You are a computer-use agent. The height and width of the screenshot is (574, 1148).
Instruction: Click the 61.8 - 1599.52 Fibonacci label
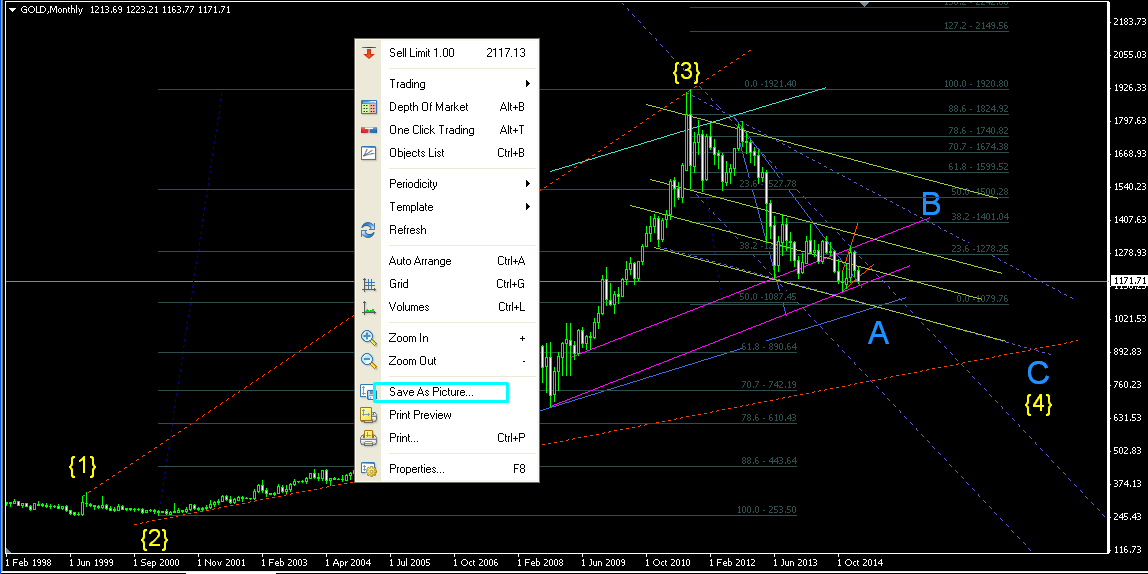[x=978, y=167]
